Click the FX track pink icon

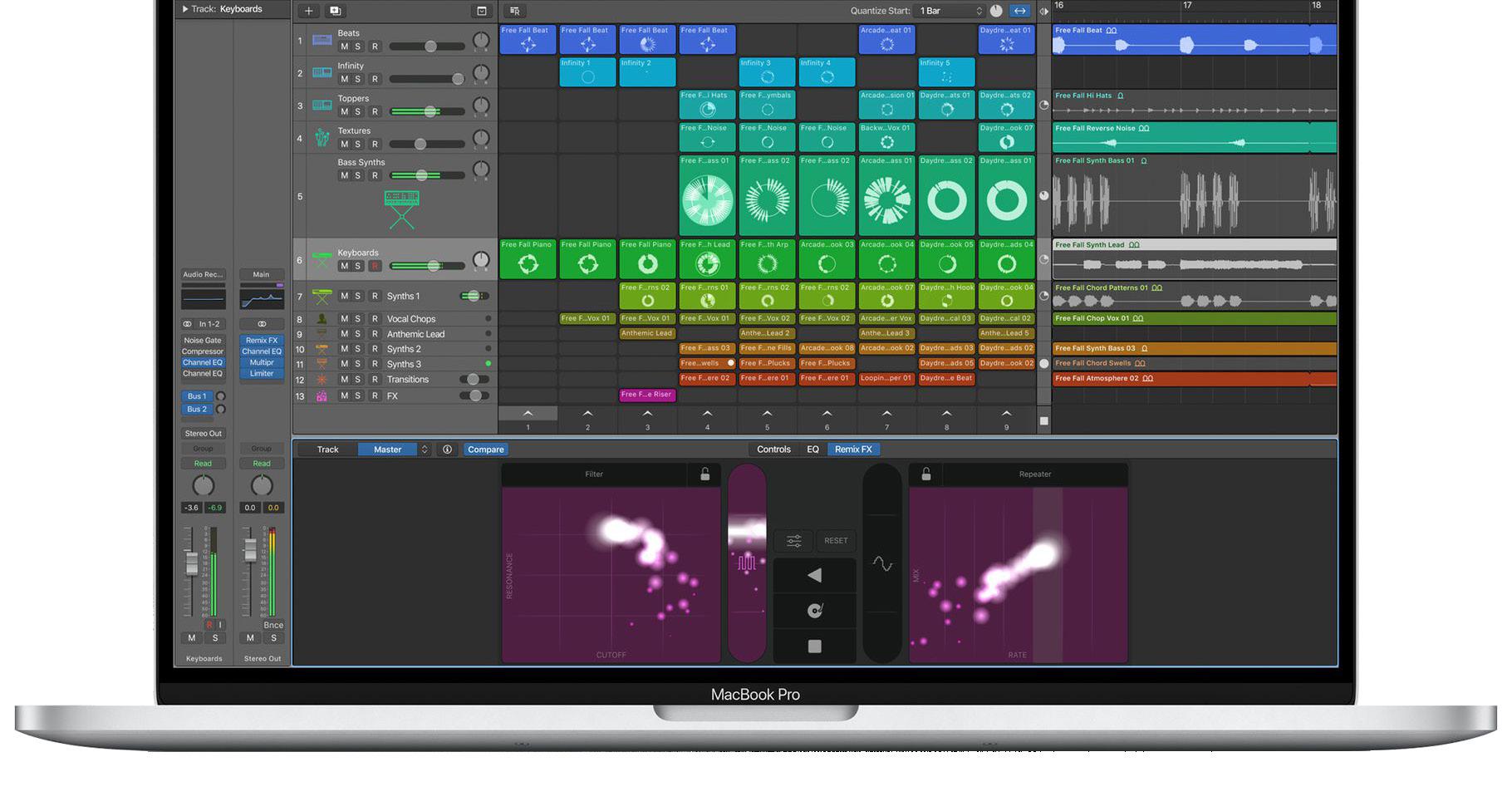[322, 396]
